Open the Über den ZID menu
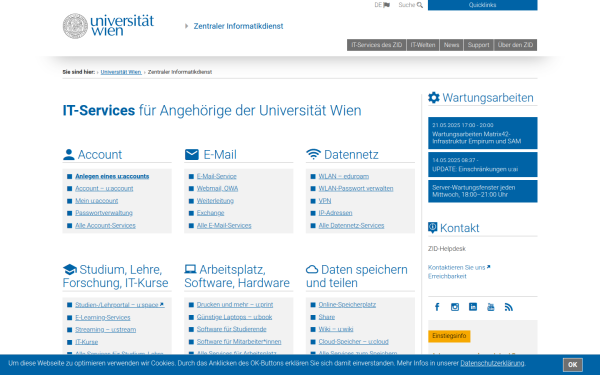This screenshot has height=375, width=600. pos(515,45)
